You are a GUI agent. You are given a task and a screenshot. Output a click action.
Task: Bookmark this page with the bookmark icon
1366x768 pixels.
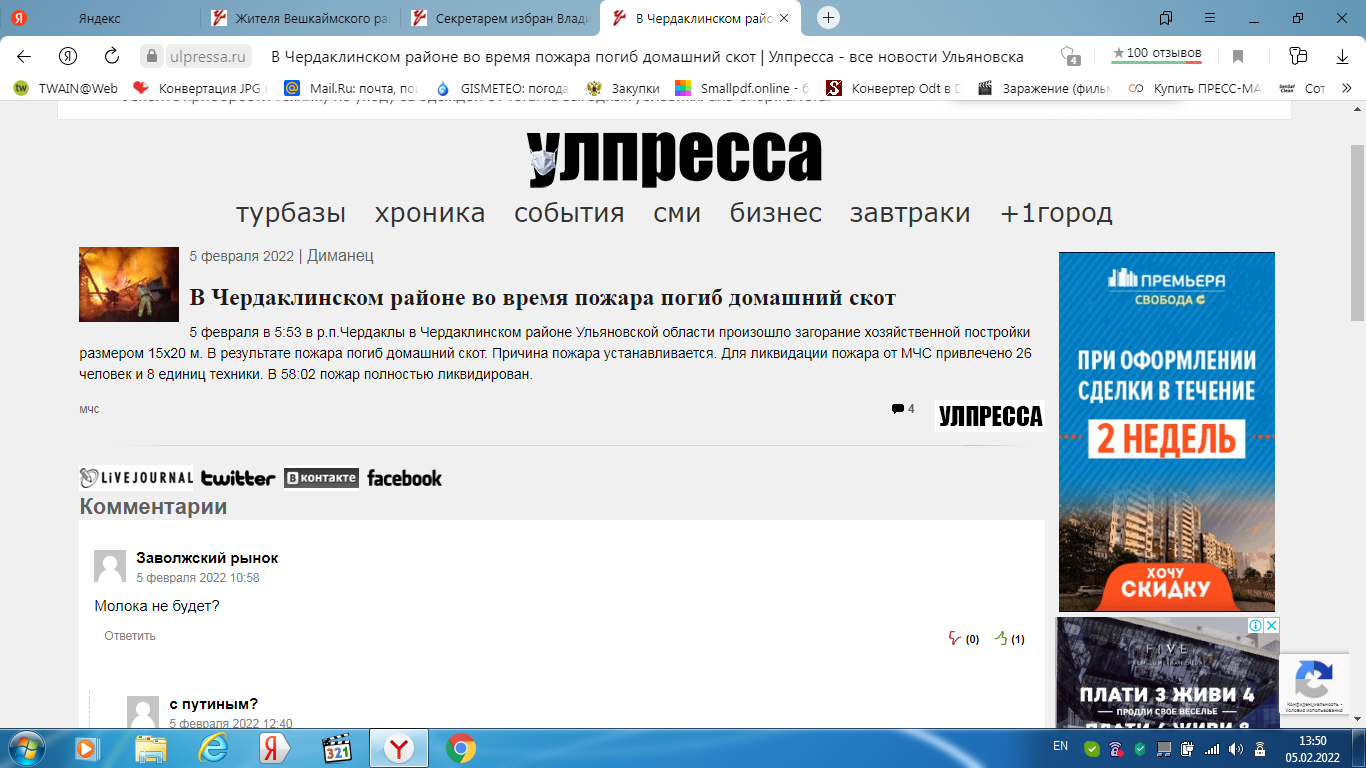click(1238, 56)
